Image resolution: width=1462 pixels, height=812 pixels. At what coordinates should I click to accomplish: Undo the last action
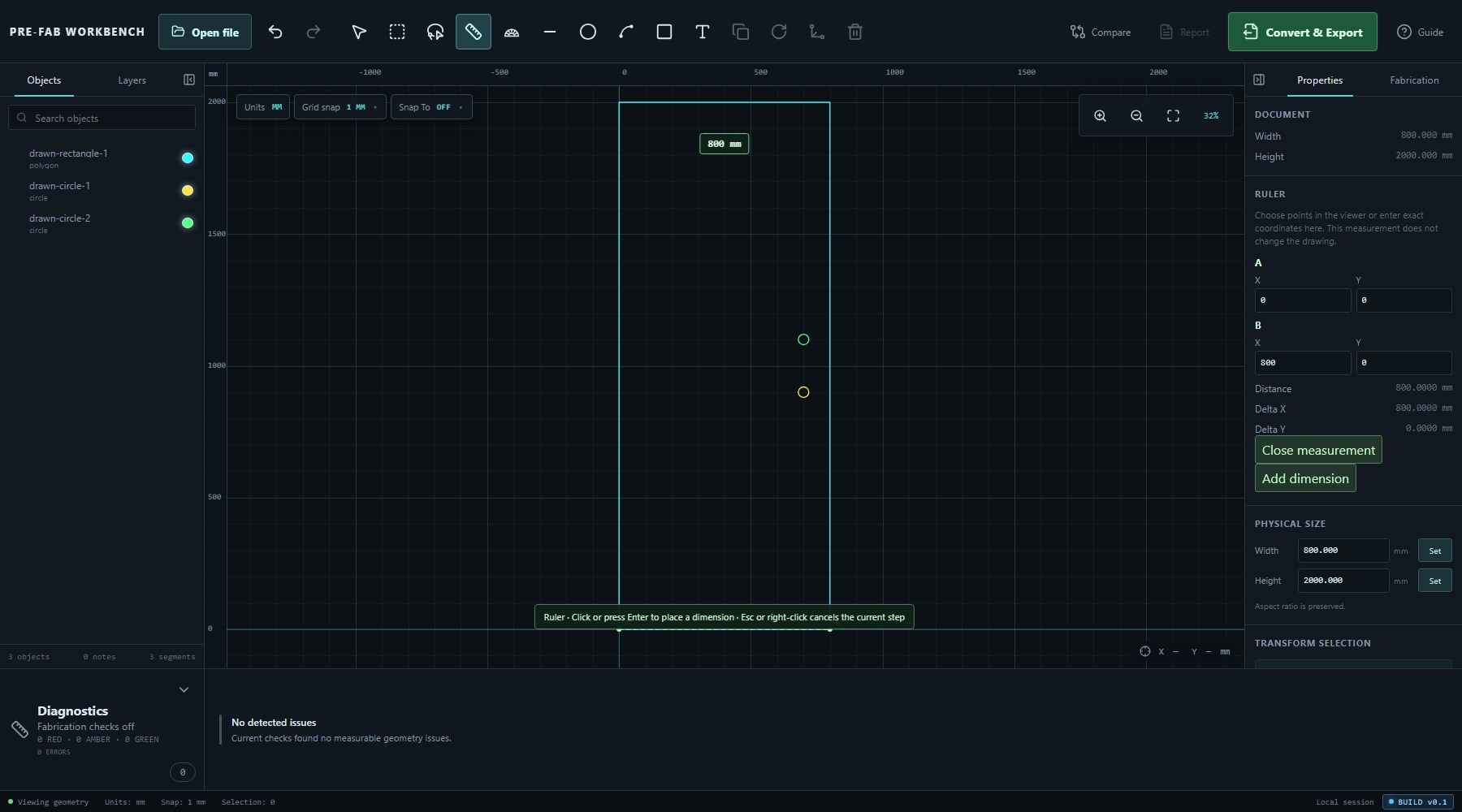pyautogui.click(x=275, y=32)
